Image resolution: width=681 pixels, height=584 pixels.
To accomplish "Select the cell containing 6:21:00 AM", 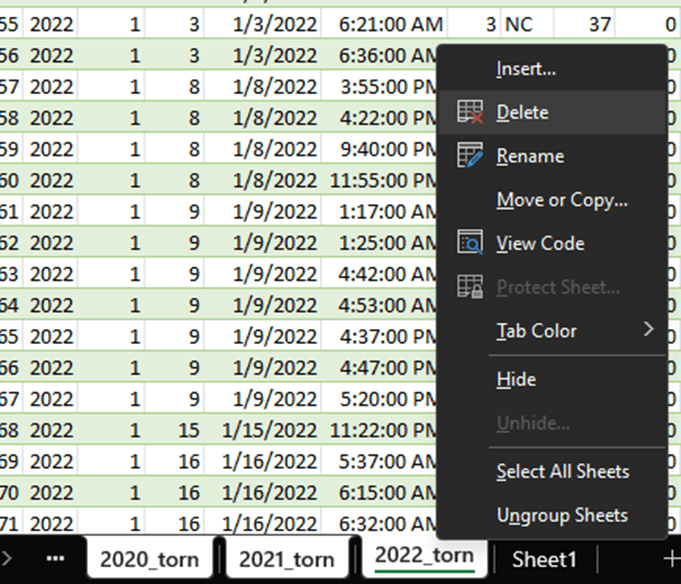I will point(384,24).
